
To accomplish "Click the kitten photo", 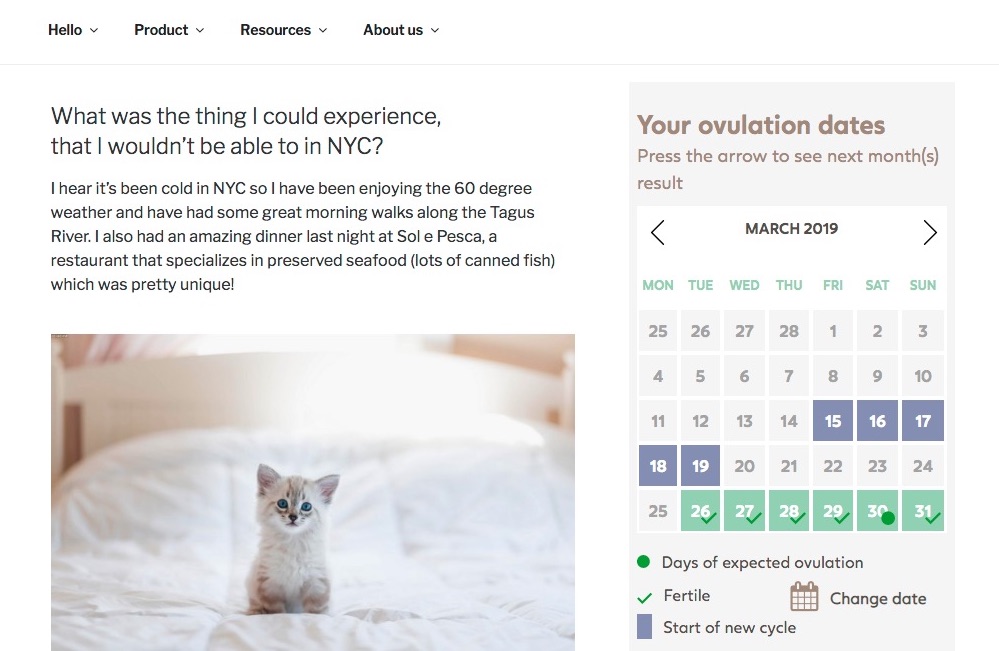I will coord(313,492).
